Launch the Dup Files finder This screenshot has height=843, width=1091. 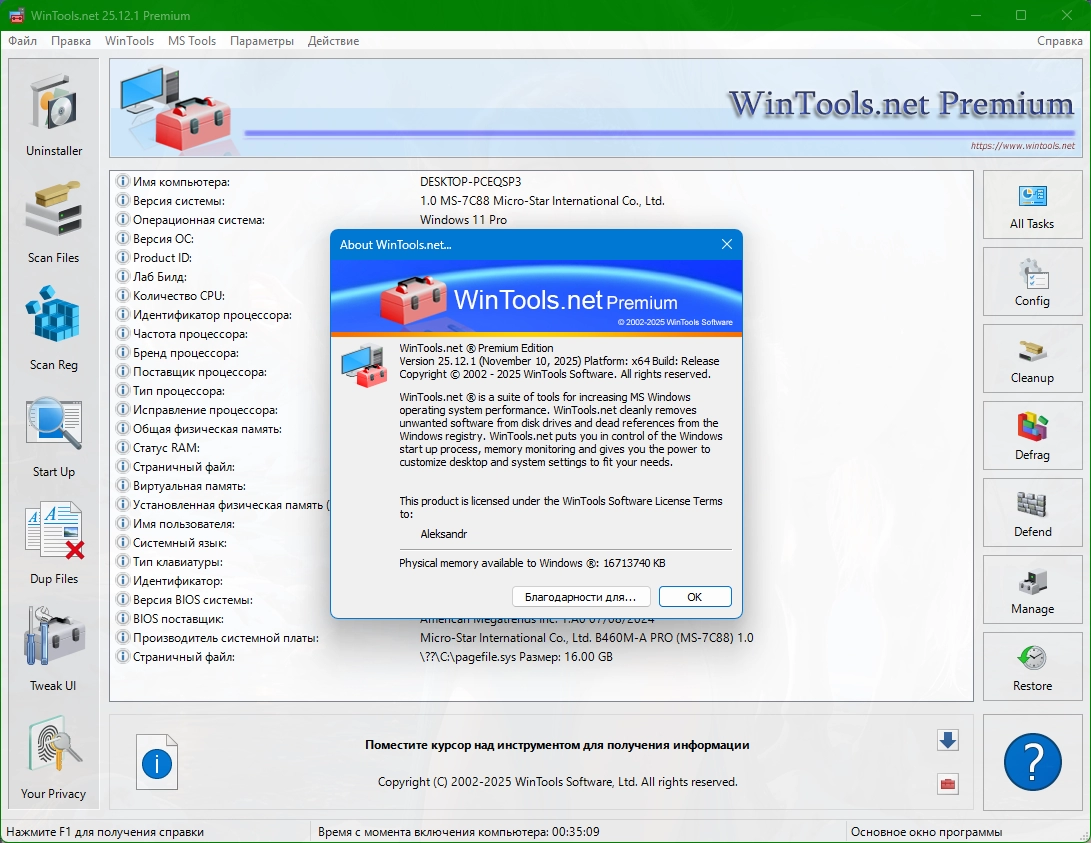point(54,544)
